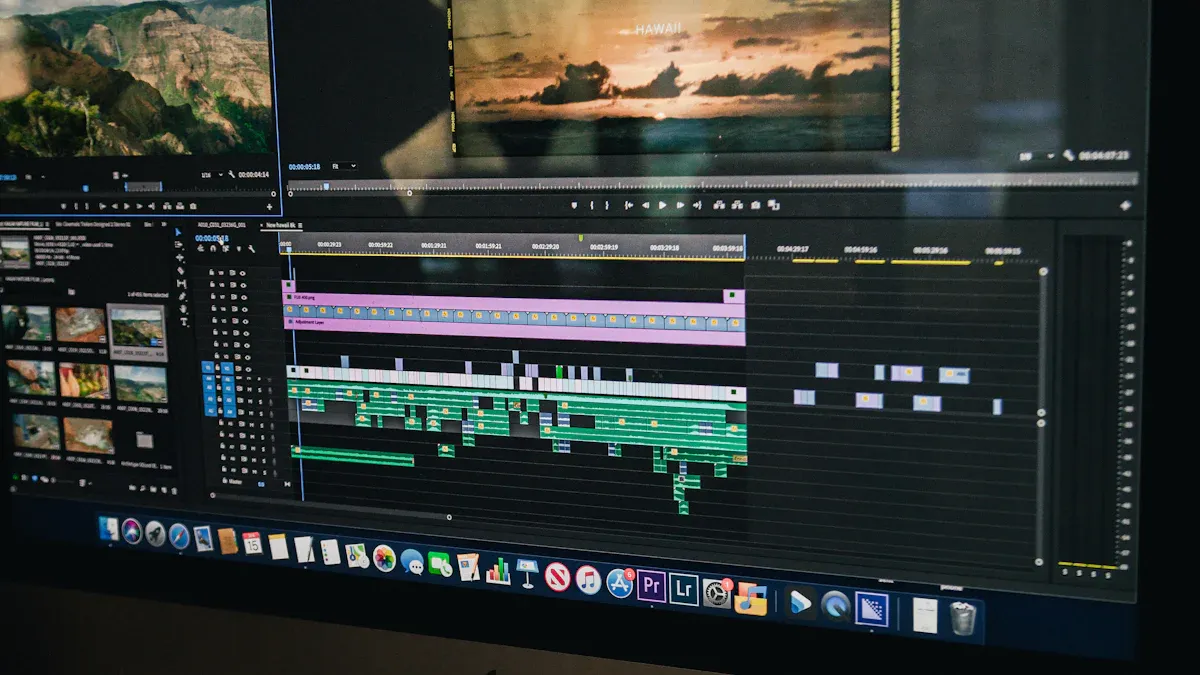Open the timeline settings wrench menu
1200x675 pixels.
tap(252, 248)
